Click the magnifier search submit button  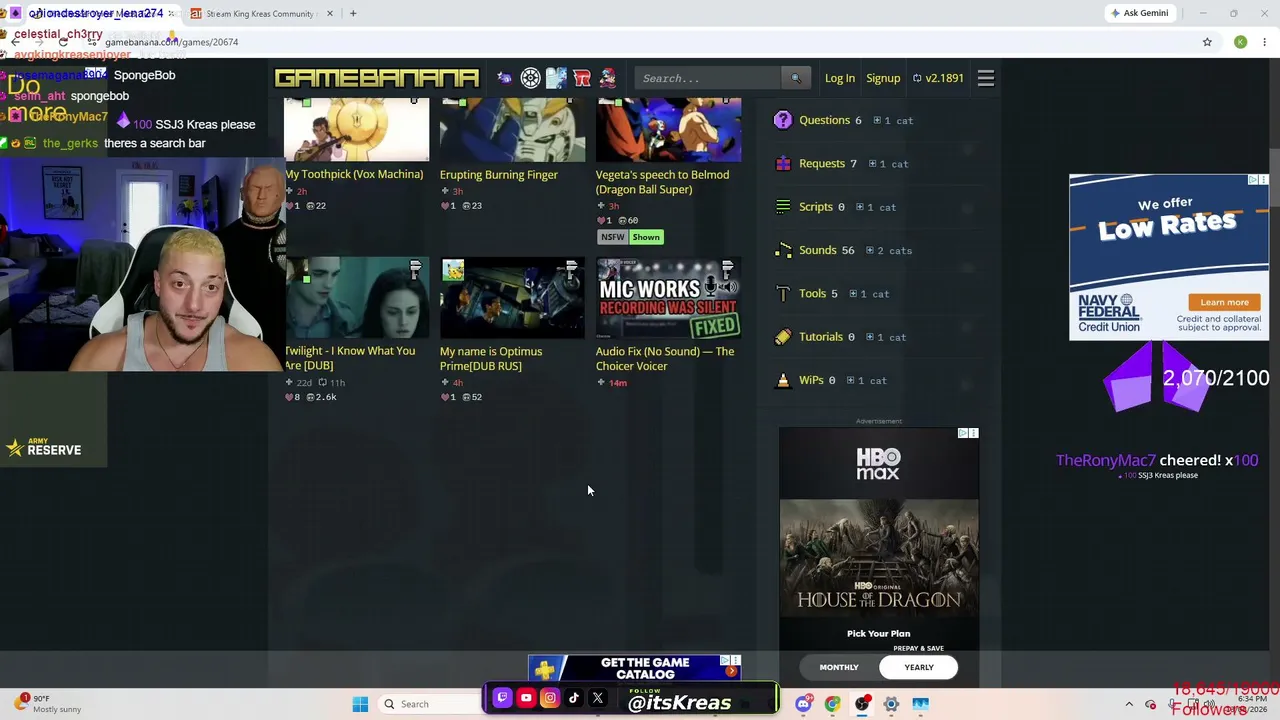(796, 78)
